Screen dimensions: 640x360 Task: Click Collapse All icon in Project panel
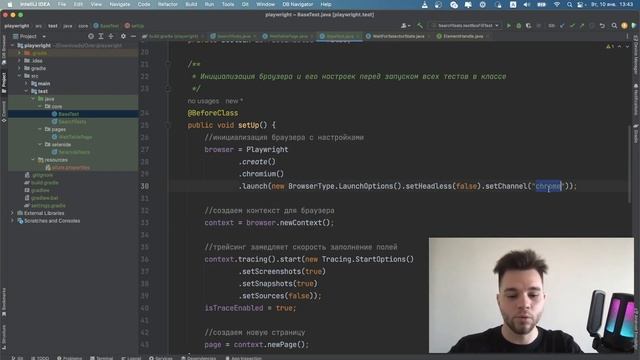point(111,36)
